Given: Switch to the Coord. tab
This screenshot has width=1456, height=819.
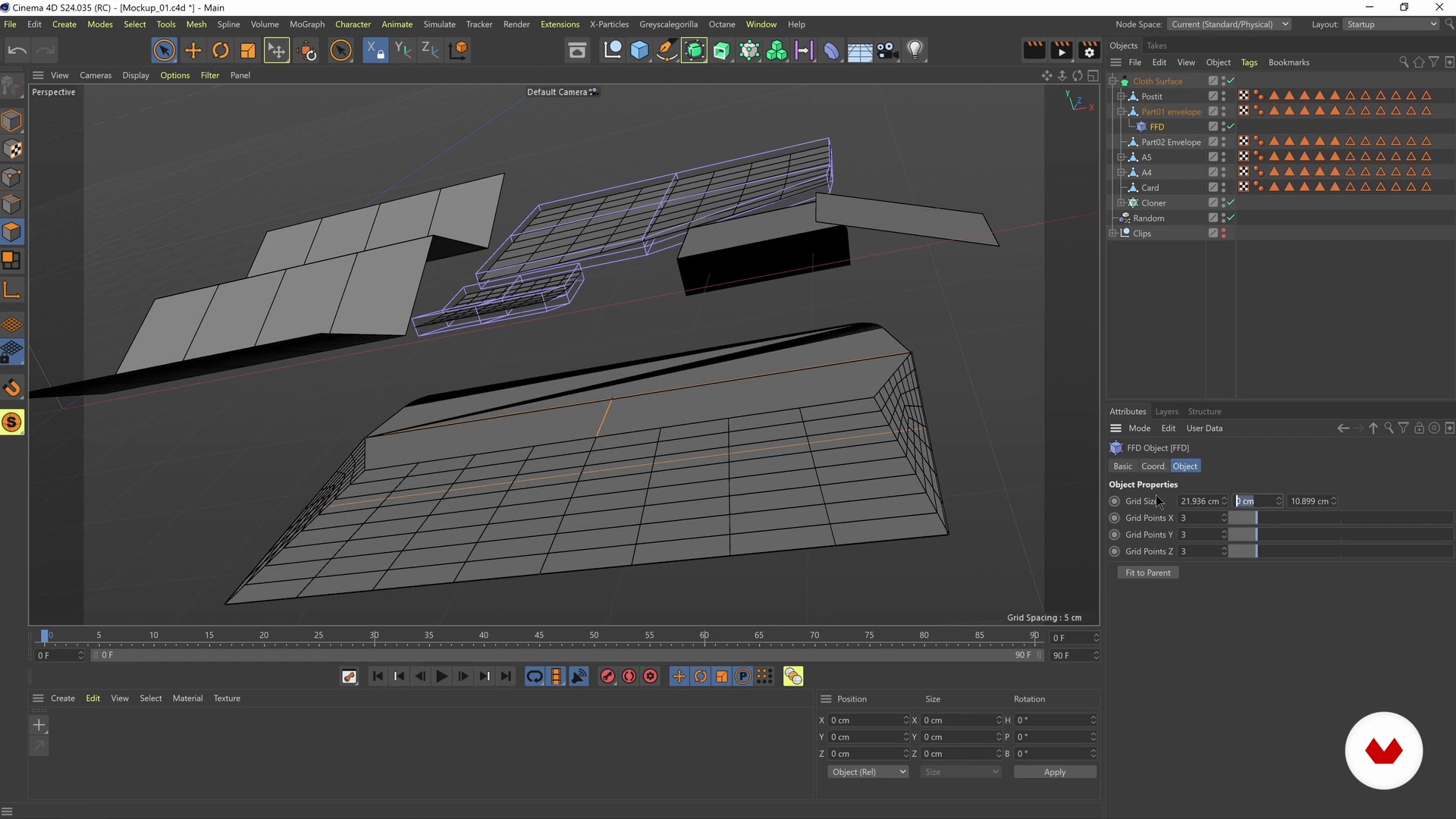Looking at the screenshot, I should pos(1153,466).
